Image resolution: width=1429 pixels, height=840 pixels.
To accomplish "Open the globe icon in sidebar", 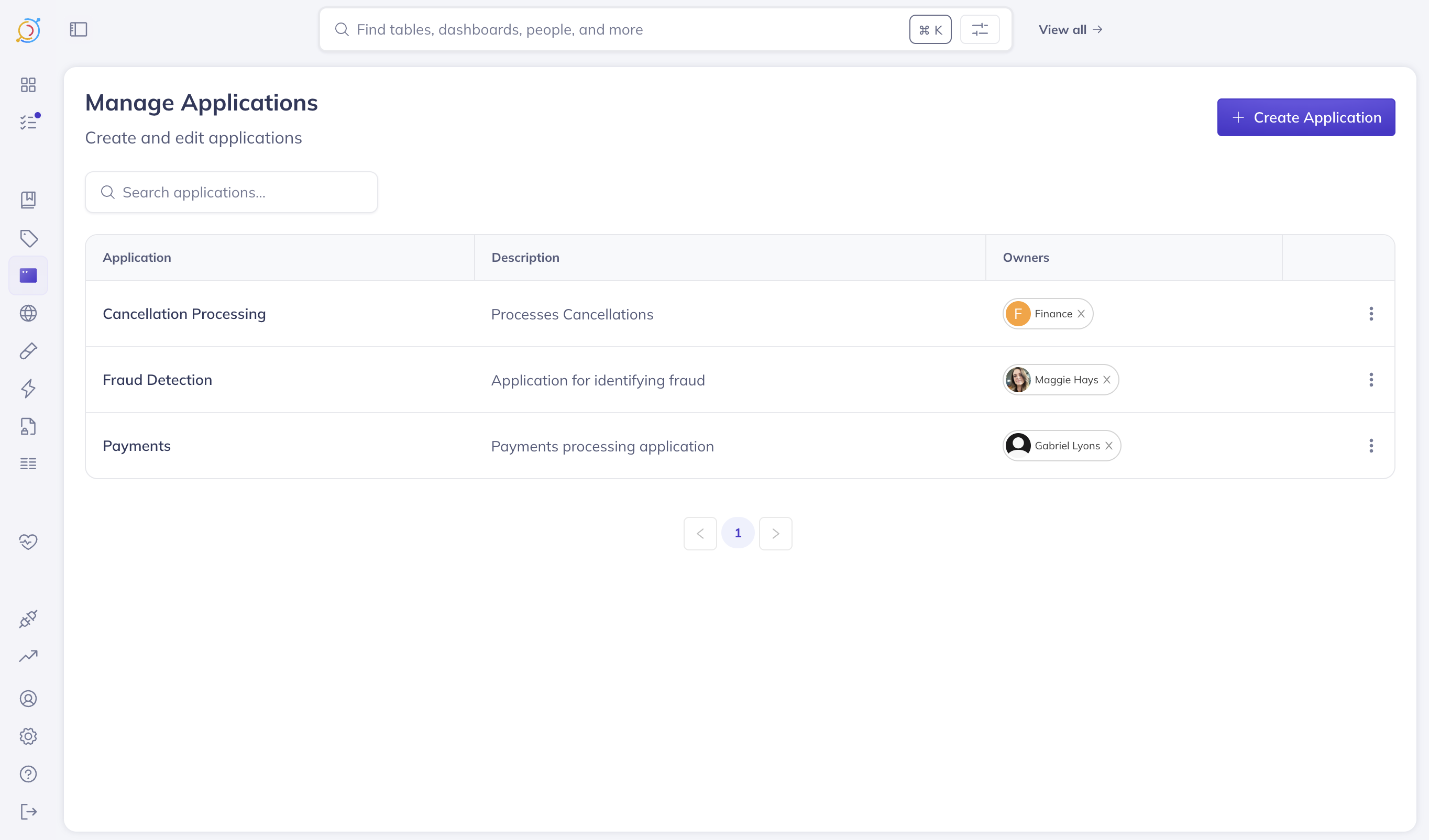I will coord(28,314).
